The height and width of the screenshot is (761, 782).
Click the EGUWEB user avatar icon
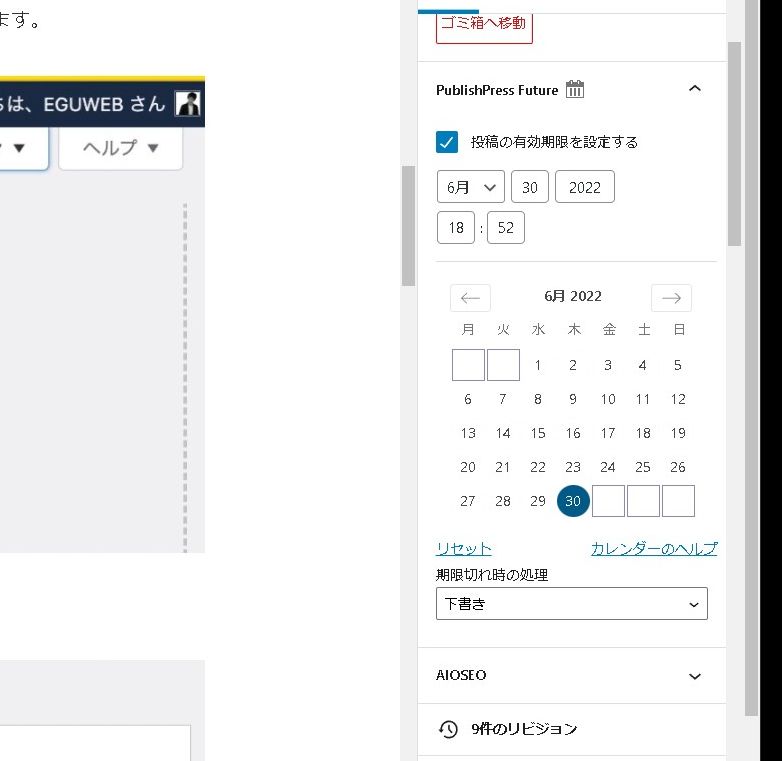[188, 104]
